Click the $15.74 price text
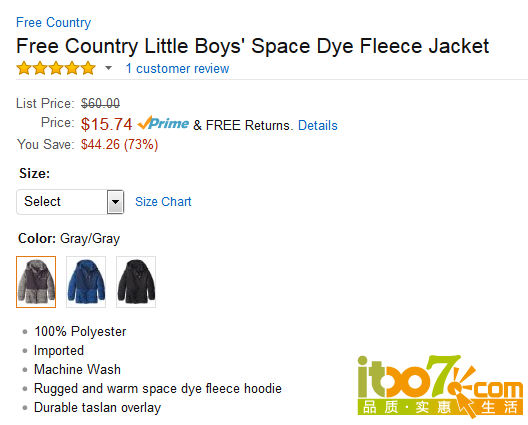 [x=106, y=124]
